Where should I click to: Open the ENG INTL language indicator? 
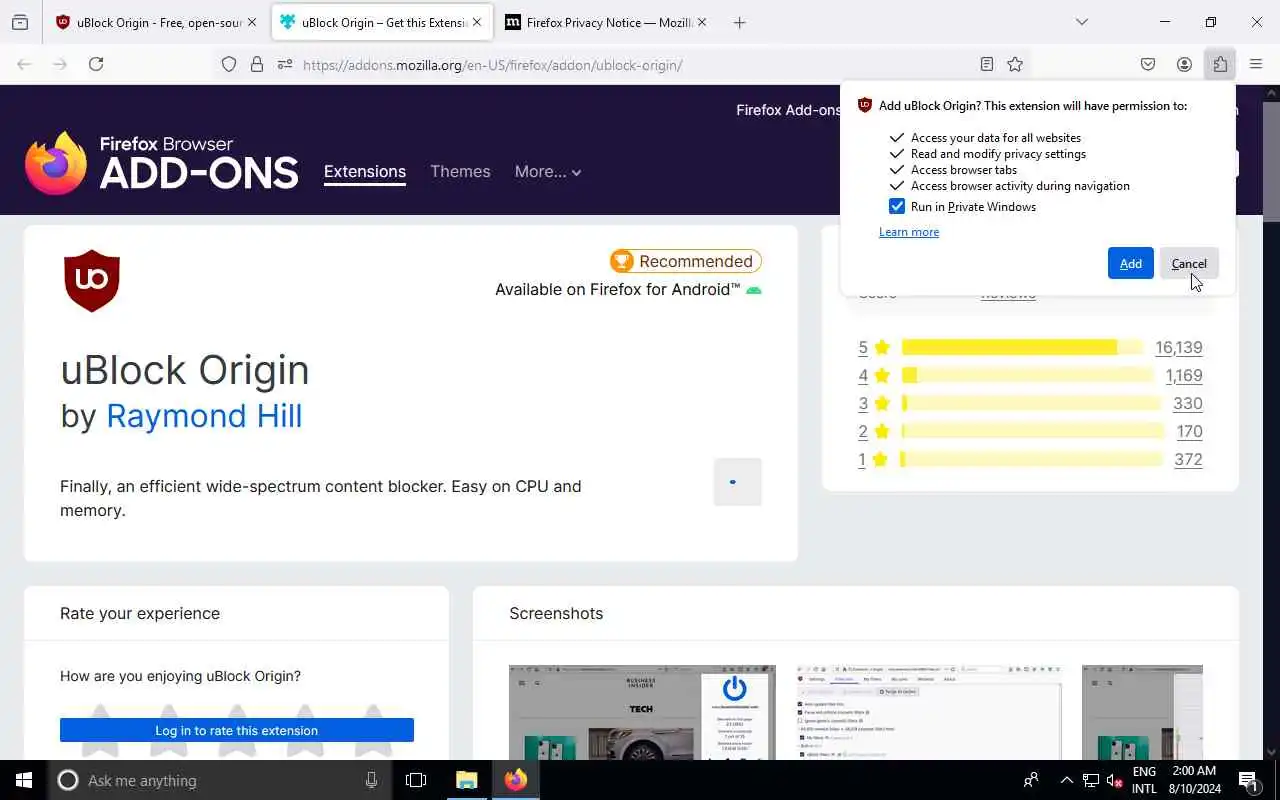[1144, 780]
